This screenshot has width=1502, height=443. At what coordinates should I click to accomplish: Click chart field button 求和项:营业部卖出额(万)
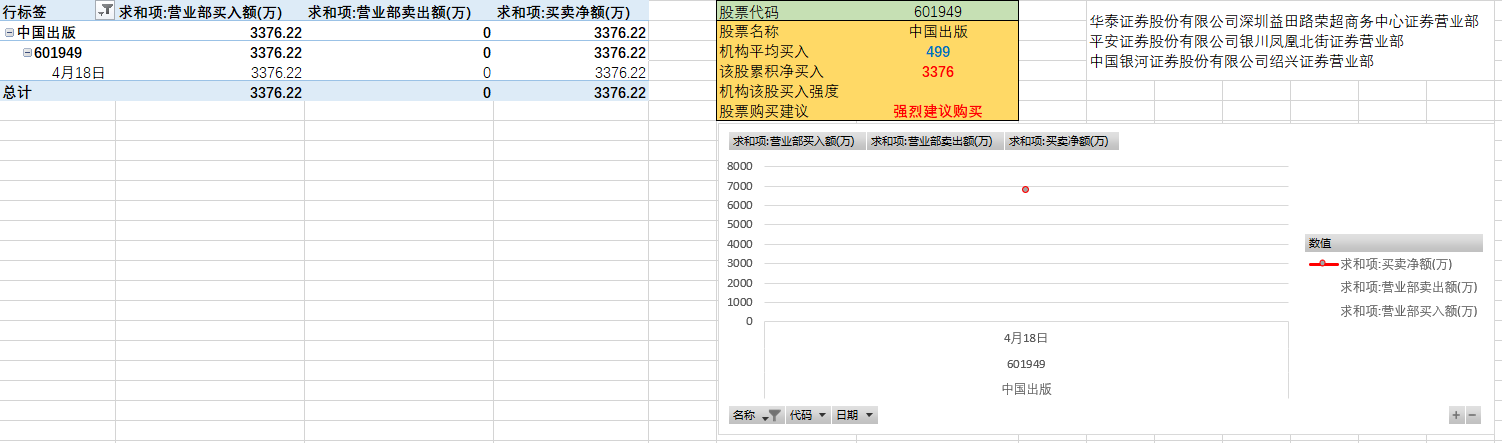point(935,142)
